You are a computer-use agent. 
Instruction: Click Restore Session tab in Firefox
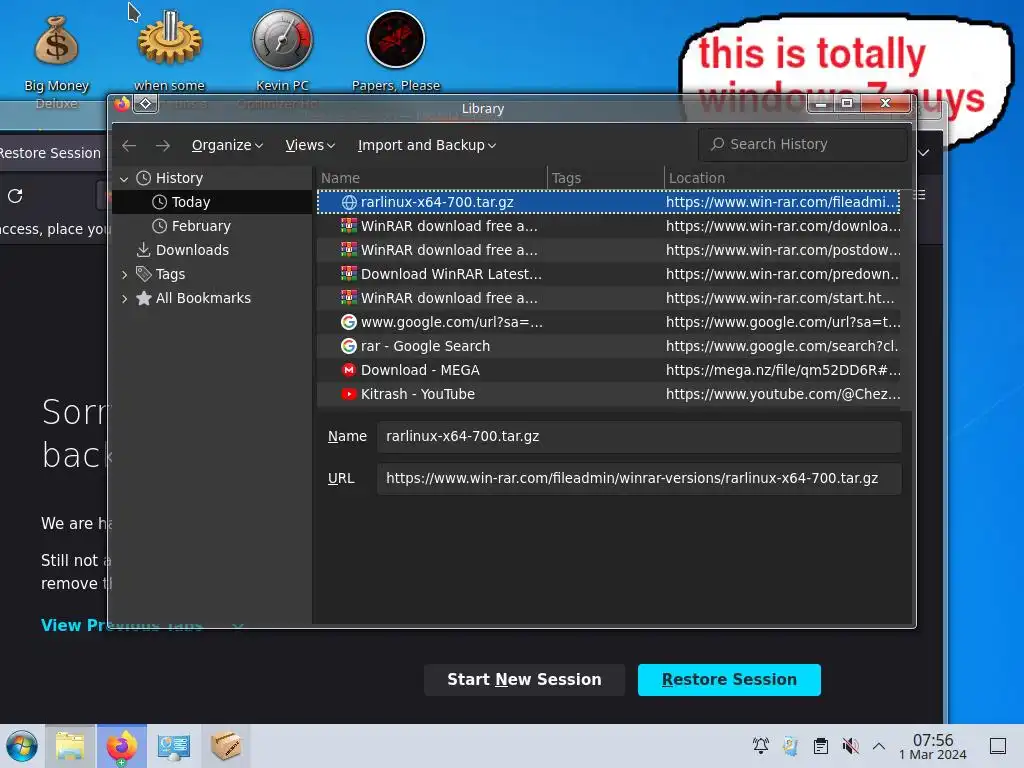pyautogui.click(x=50, y=153)
